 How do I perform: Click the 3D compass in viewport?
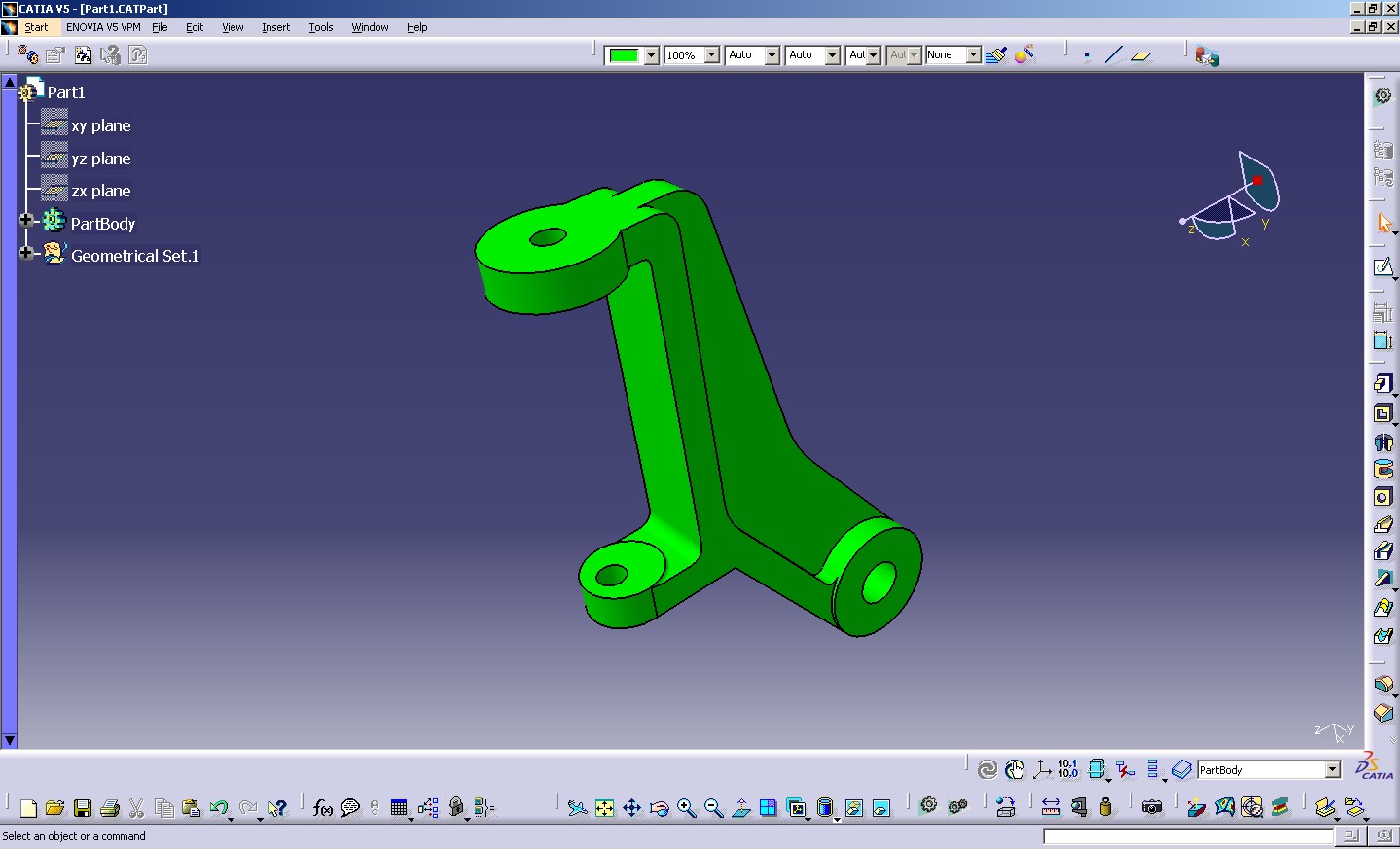[x=1233, y=197]
